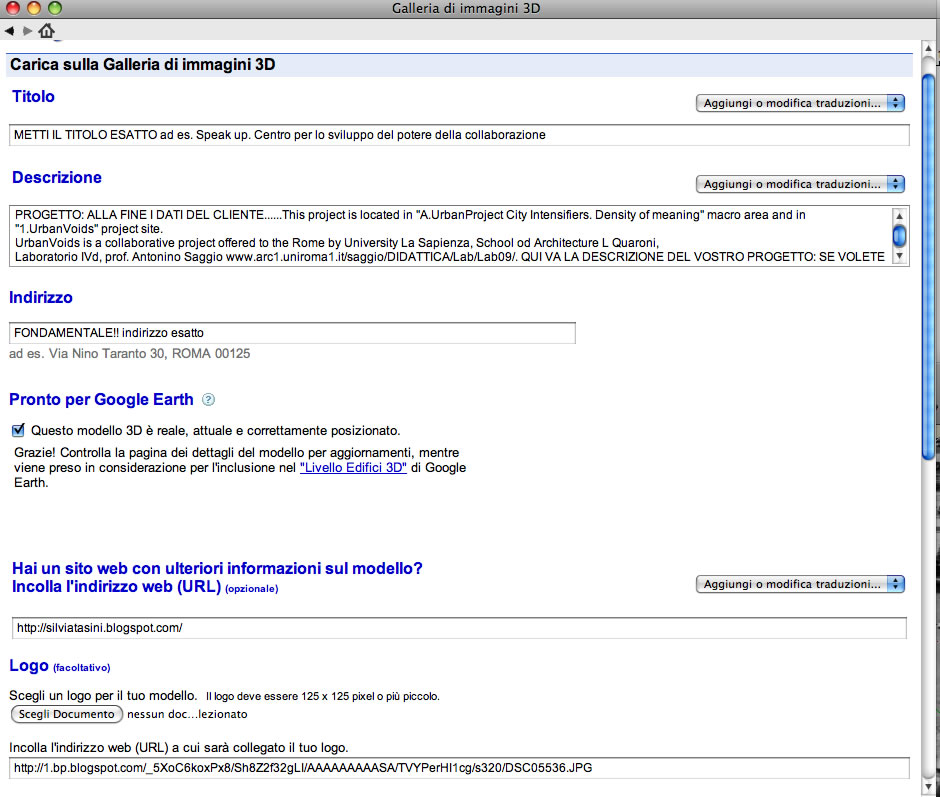Viewport: 940px width, 797px height.
Task: Open translations dropdown in the Titolo section
Action: [x=799, y=103]
